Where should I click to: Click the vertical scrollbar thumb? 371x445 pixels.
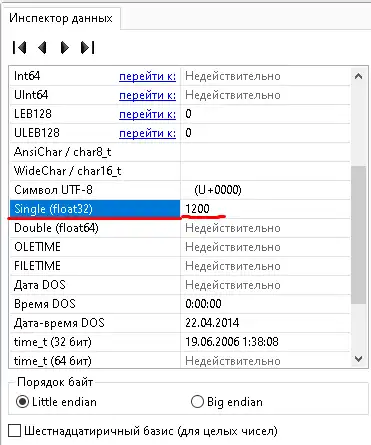pos(359,235)
